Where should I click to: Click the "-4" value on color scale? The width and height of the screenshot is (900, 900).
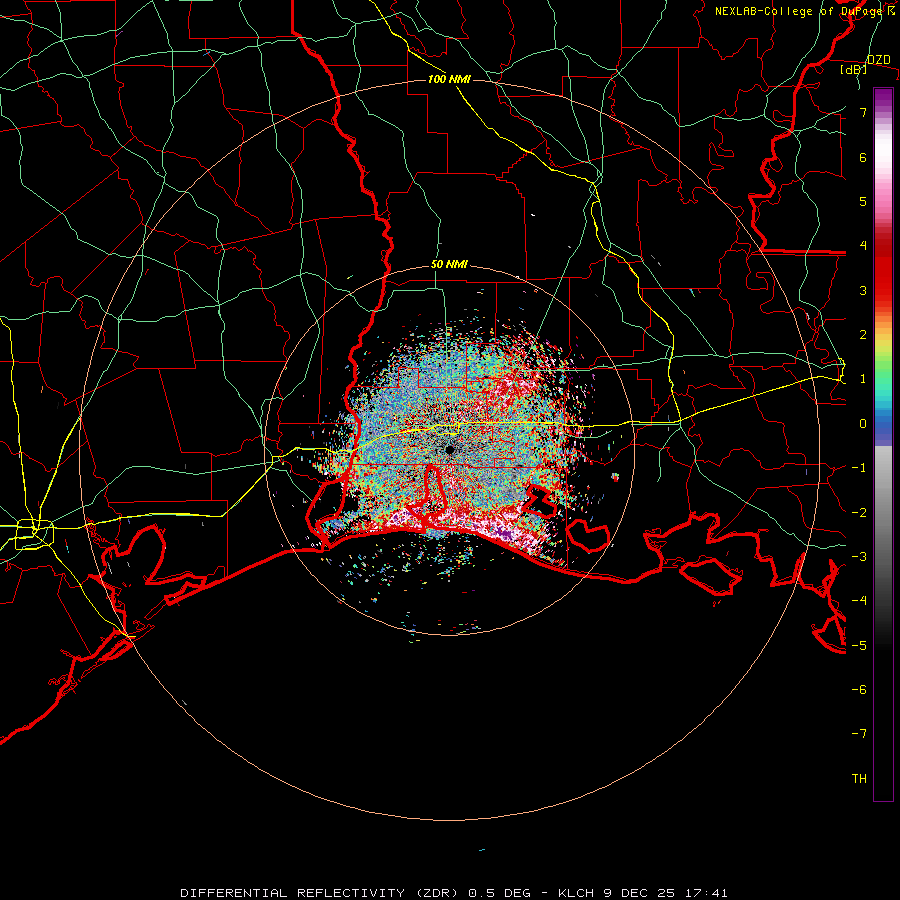point(859,601)
